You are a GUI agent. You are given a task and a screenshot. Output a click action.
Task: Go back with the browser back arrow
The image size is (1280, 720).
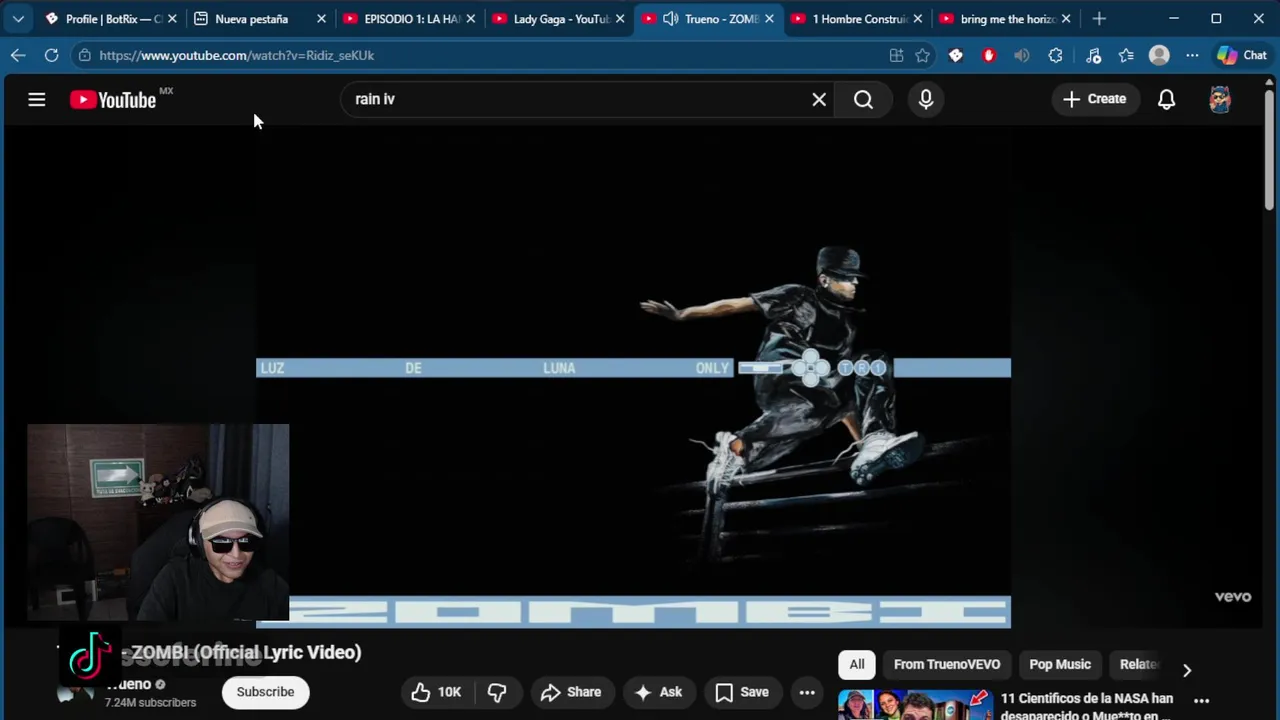pos(18,55)
